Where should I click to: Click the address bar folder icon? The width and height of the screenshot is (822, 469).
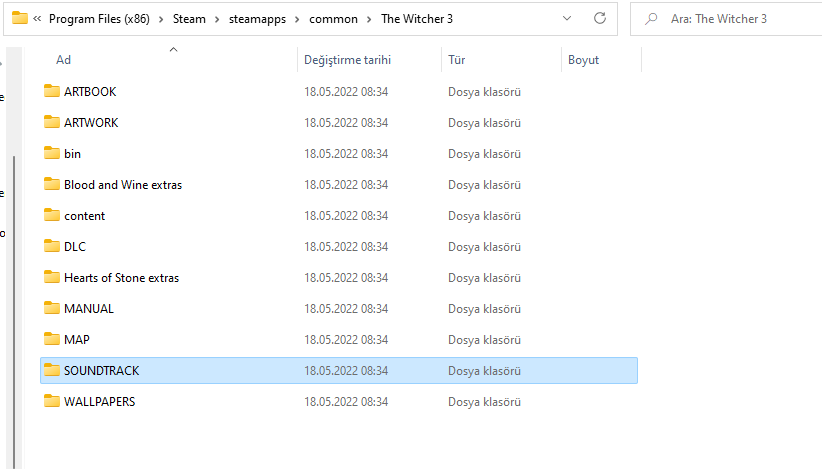point(19,18)
